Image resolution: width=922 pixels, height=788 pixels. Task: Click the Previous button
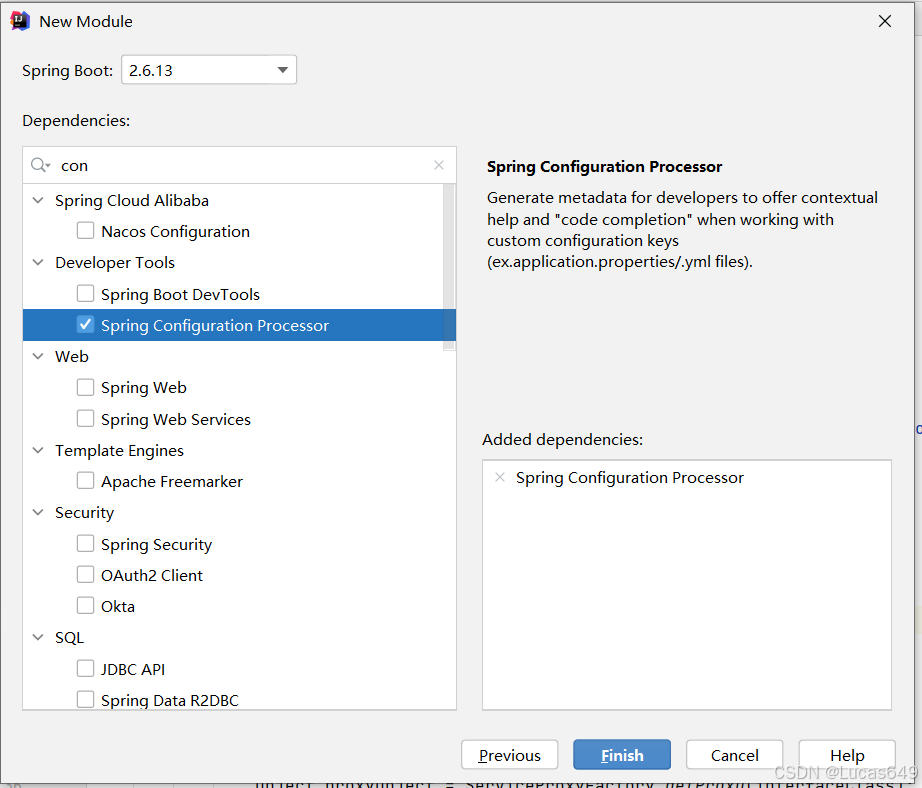pos(509,755)
